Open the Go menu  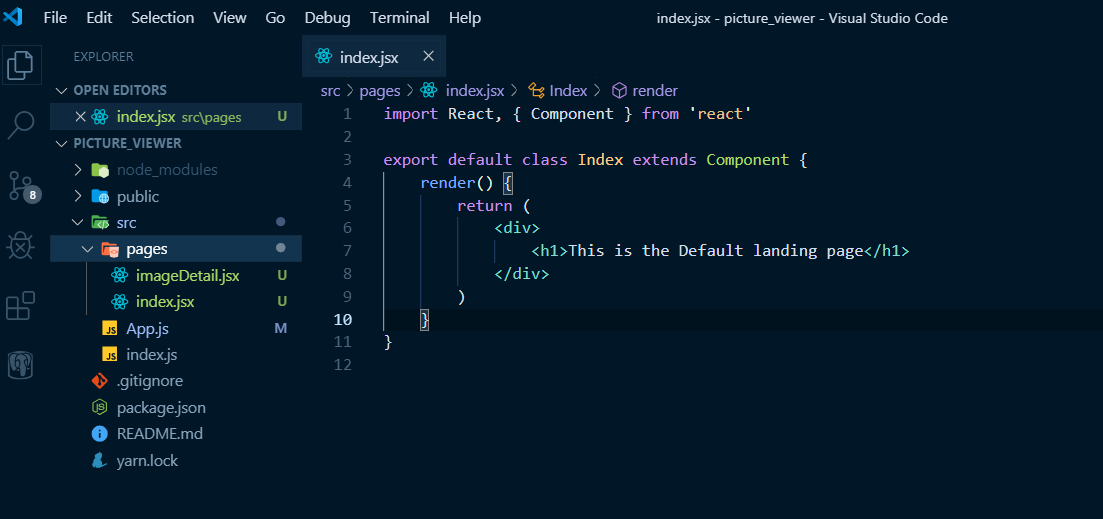[275, 18]
